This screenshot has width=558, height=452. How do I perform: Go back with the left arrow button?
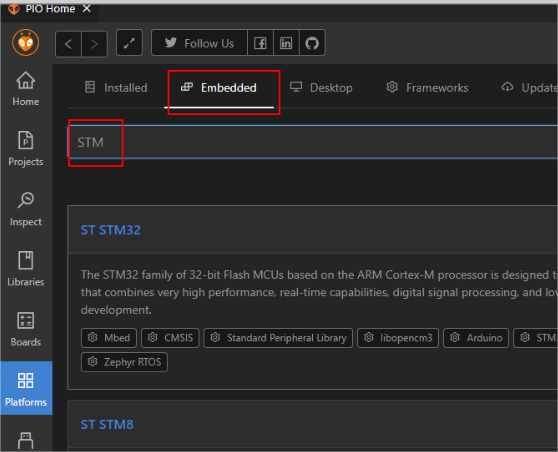(68, 44)
